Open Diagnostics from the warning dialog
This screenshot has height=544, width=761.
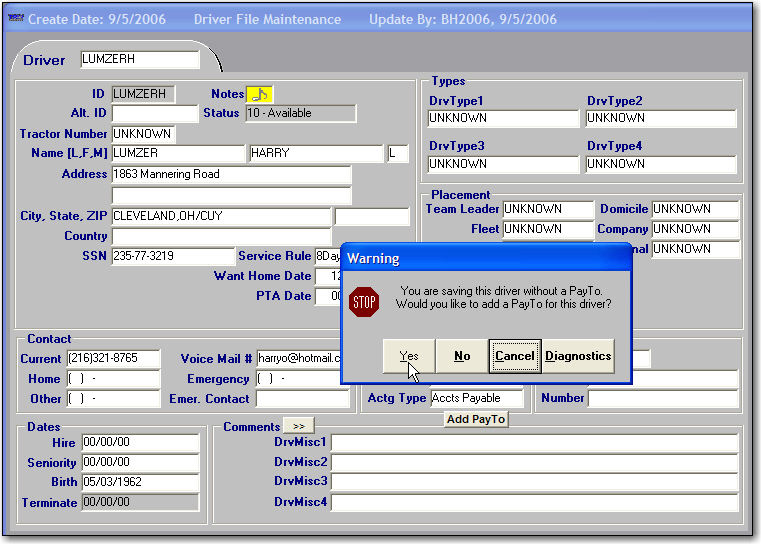[578, 356]
